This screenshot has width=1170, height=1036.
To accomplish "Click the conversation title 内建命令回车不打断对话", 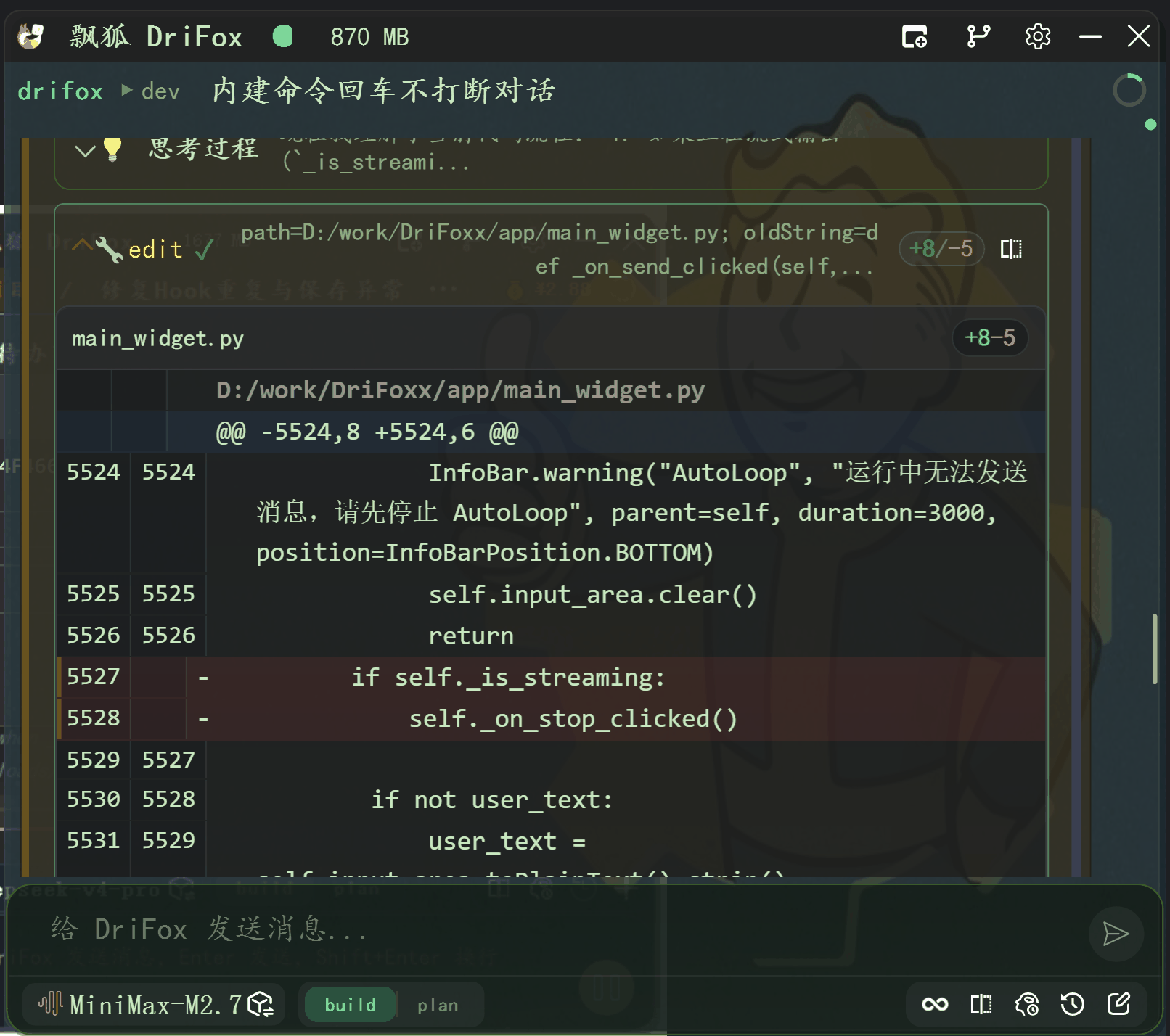I will click(x=384, y=91).
